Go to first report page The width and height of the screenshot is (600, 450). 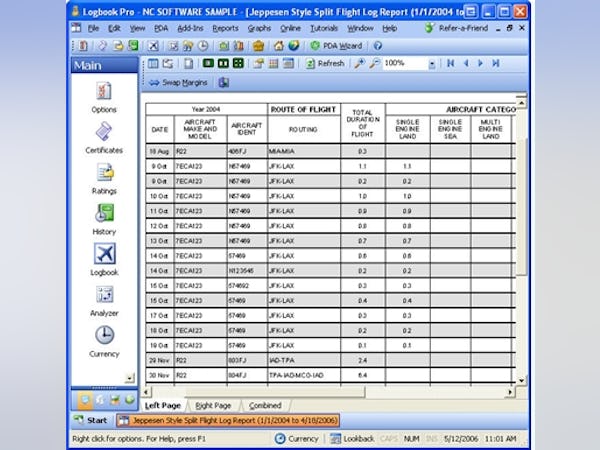pyautogui.click(x=451, y=63)
